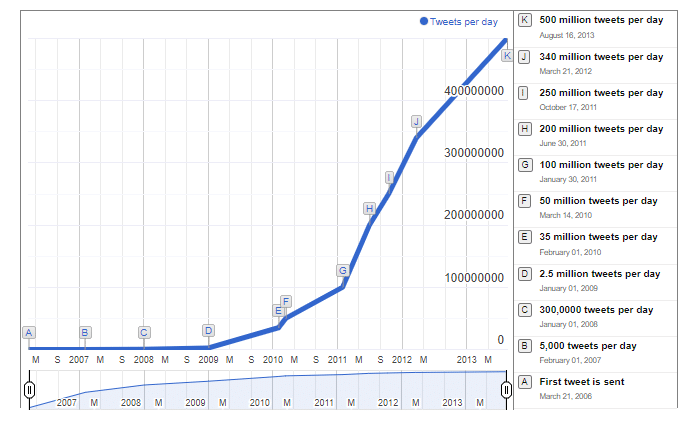Click the 2009 label on main x-axis
Image resolution: width=695 pixels, height=429 pixels.
coord(208,359)
